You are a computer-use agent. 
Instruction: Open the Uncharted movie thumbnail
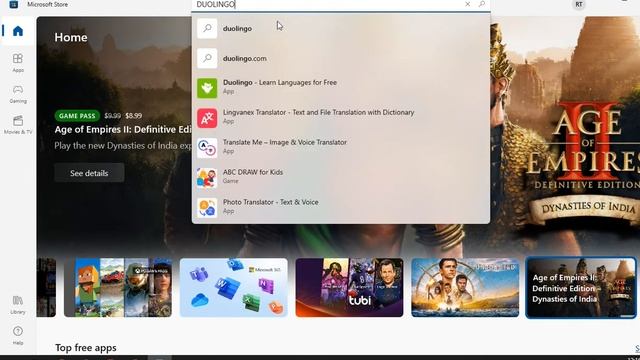pos(465,287)
